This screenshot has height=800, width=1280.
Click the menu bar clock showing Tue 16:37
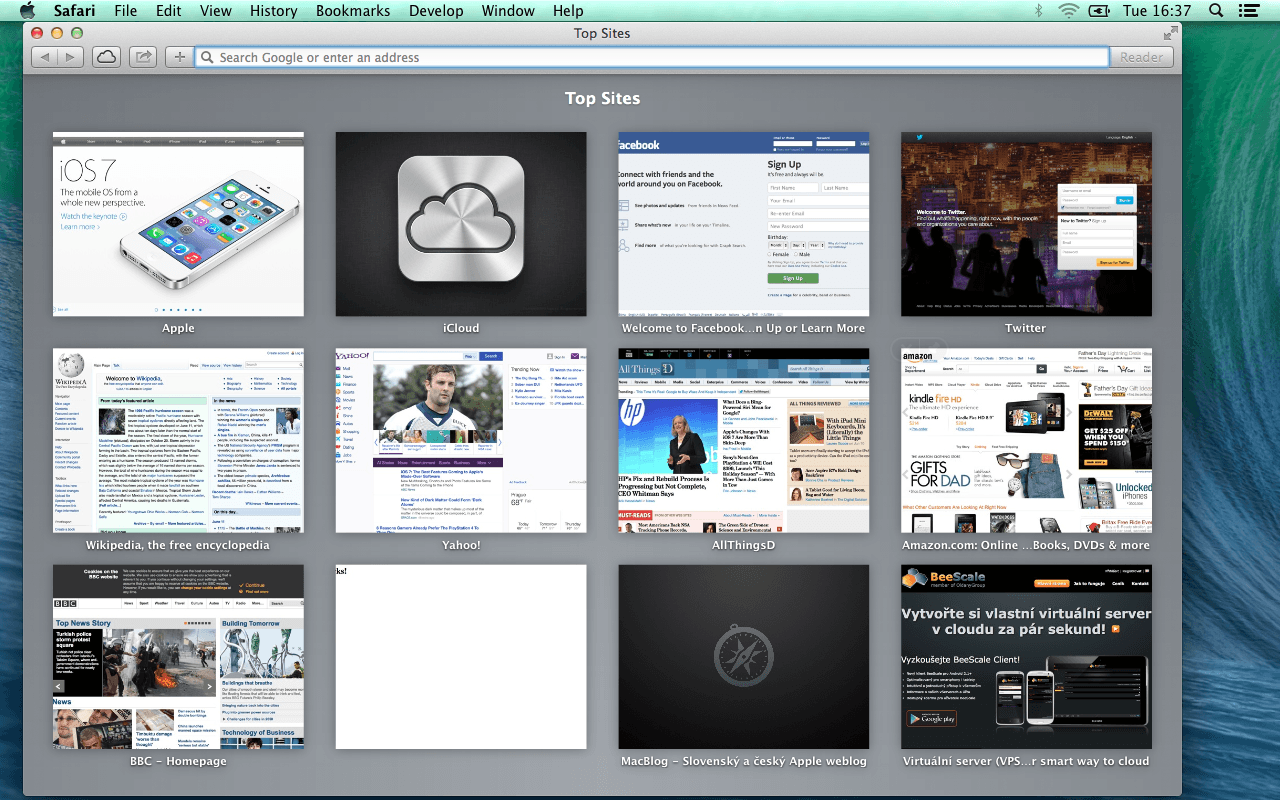tap(1157, 11)
